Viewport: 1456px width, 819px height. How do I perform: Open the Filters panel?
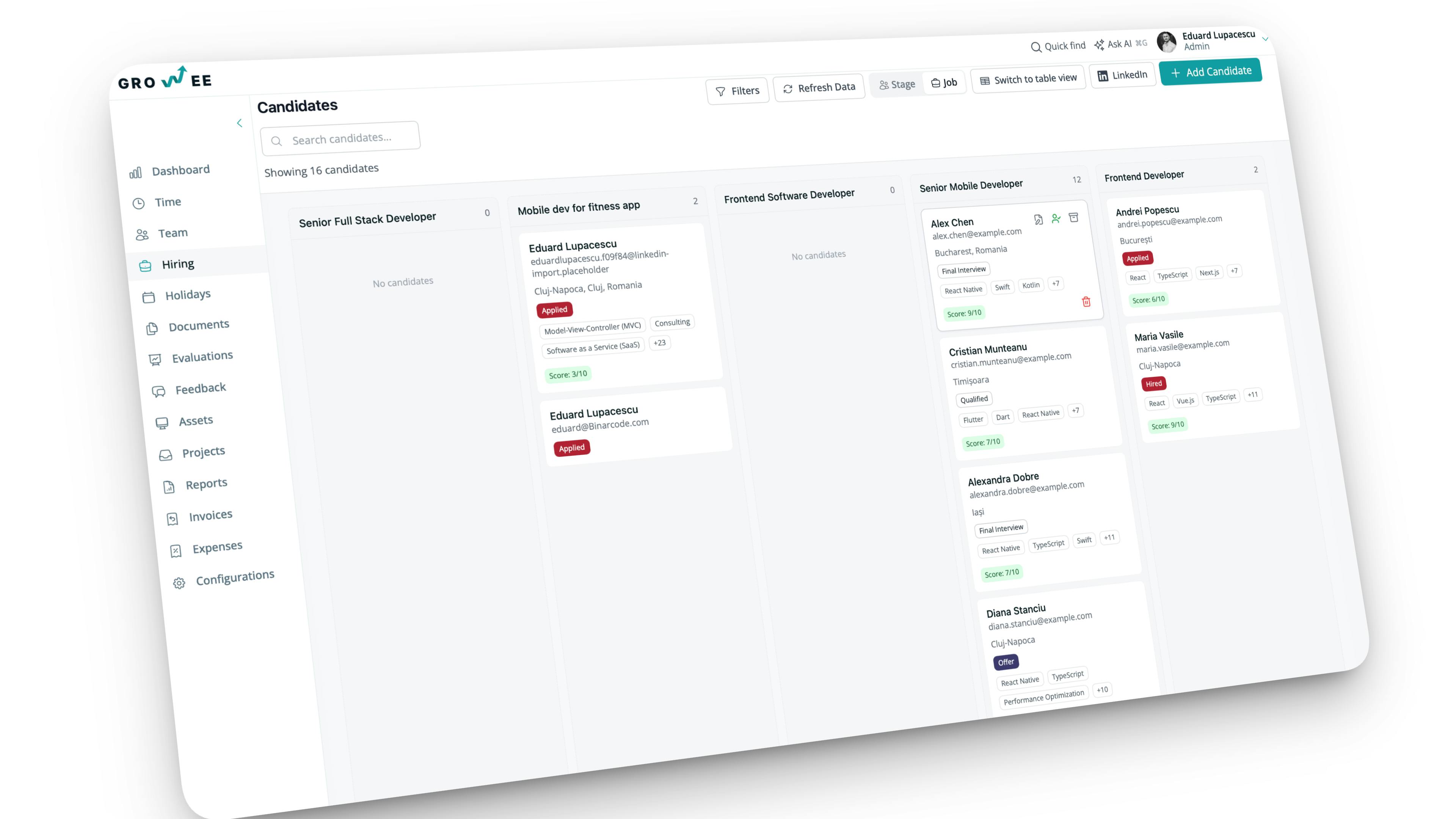[x=737, y=91]
